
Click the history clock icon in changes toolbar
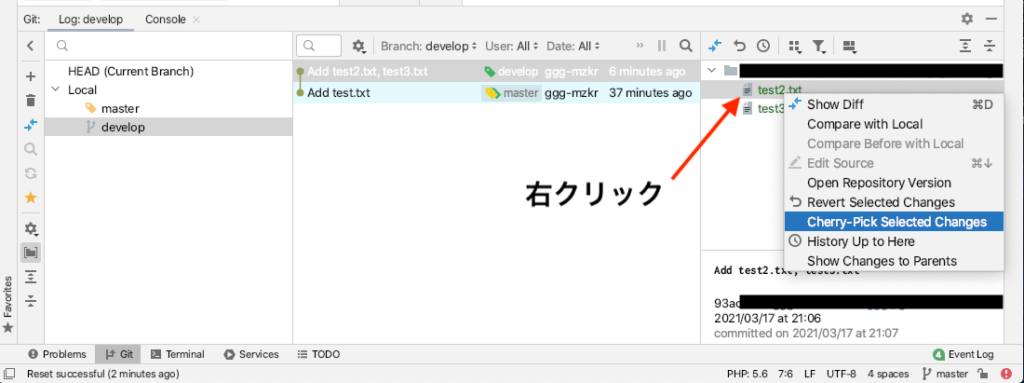[763, 46]
